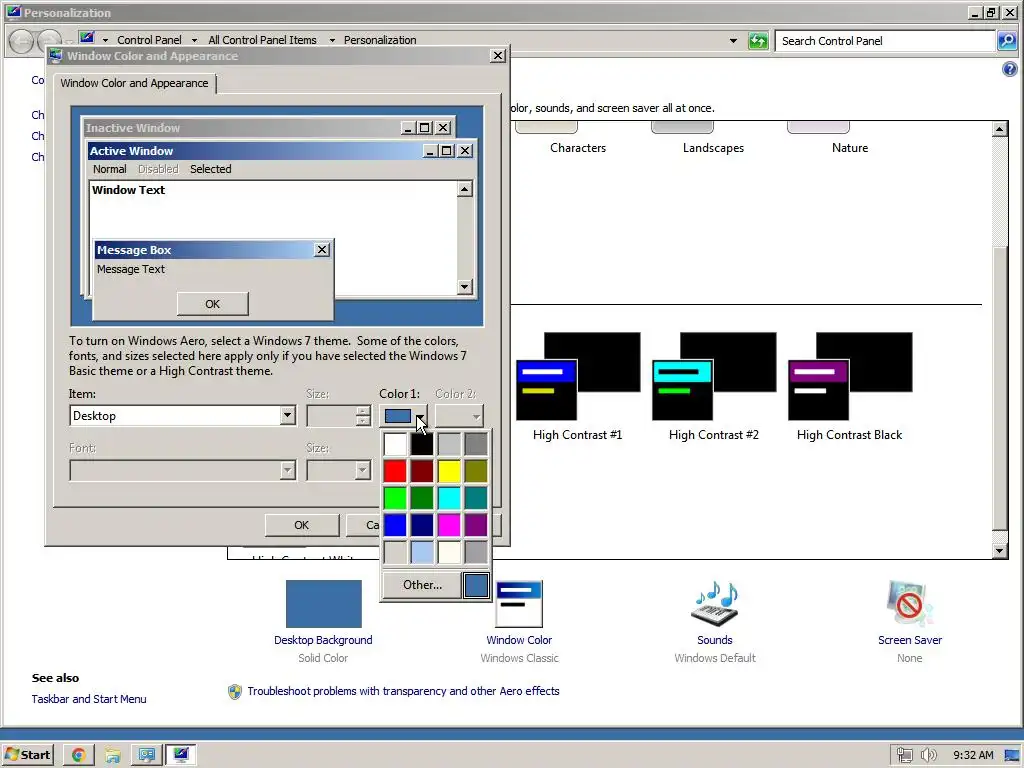Click the Other... custom color button
The width and height of the screenshot is (1024, 768).
coord(422,584)
